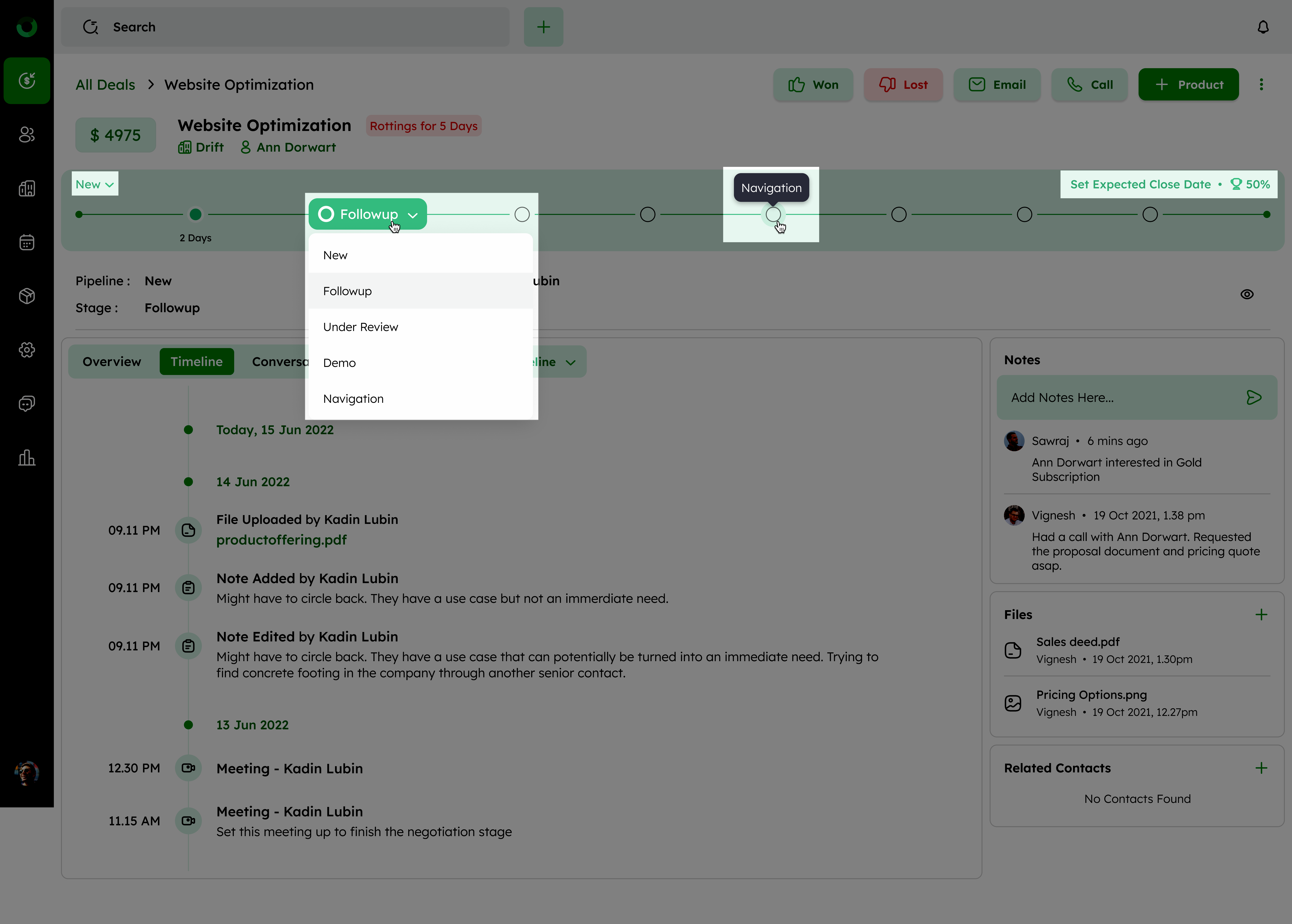This screenshot has height=924, width=1292.
Task: Expand the New pipeline dropdown
Action: (x=95, y=184)
